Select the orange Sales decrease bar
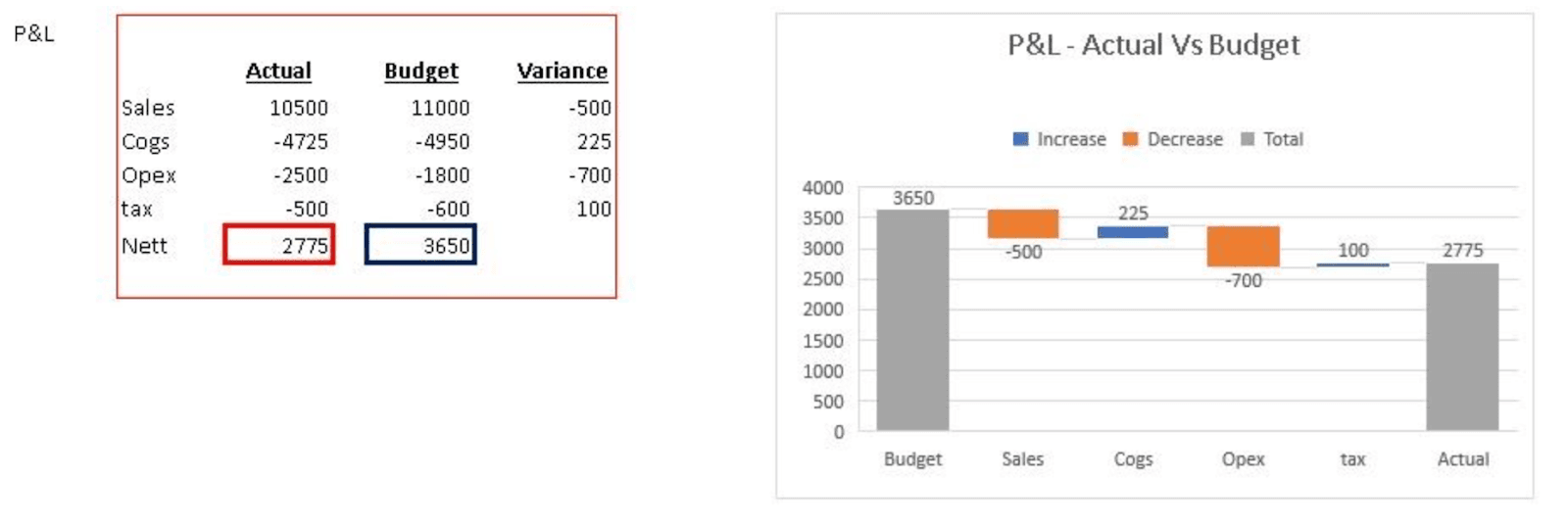Screen dimensions: 1568x527 (1022, 223)
